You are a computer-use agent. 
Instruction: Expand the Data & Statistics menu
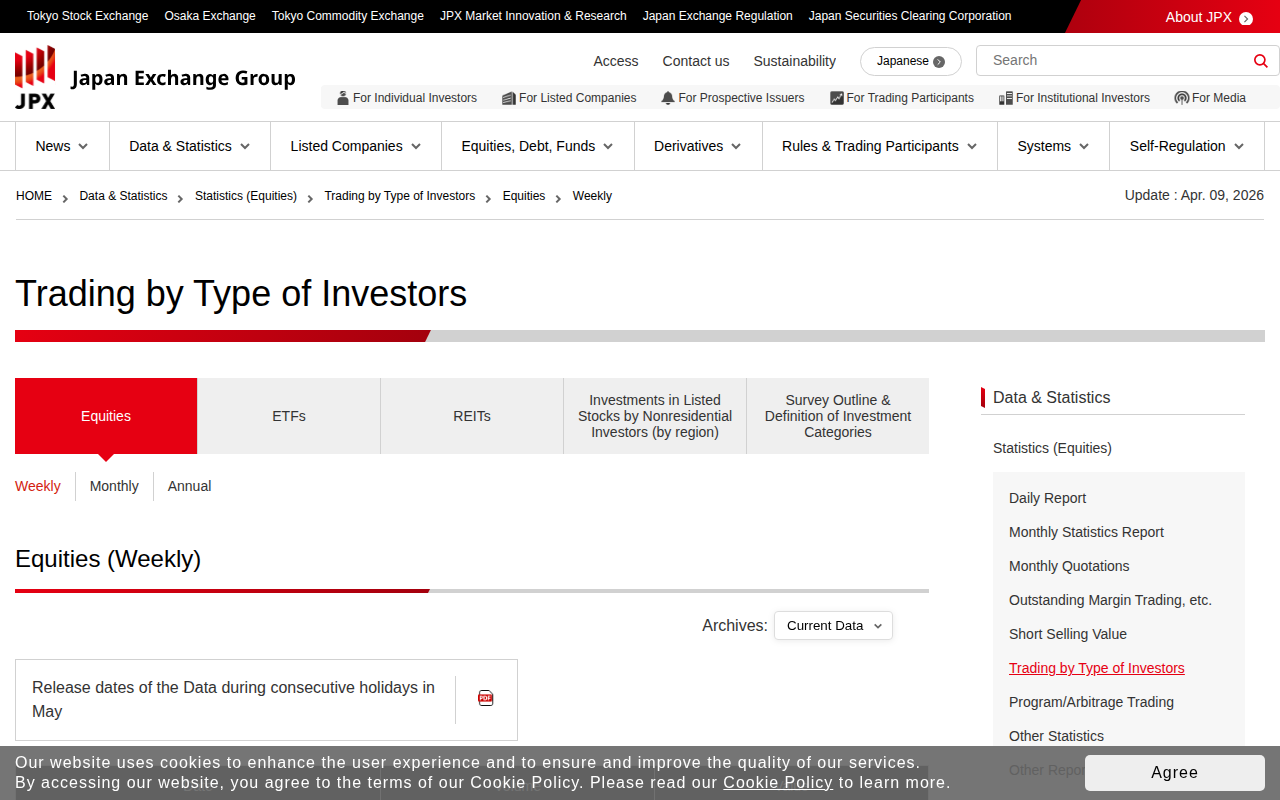pos(190,146)
